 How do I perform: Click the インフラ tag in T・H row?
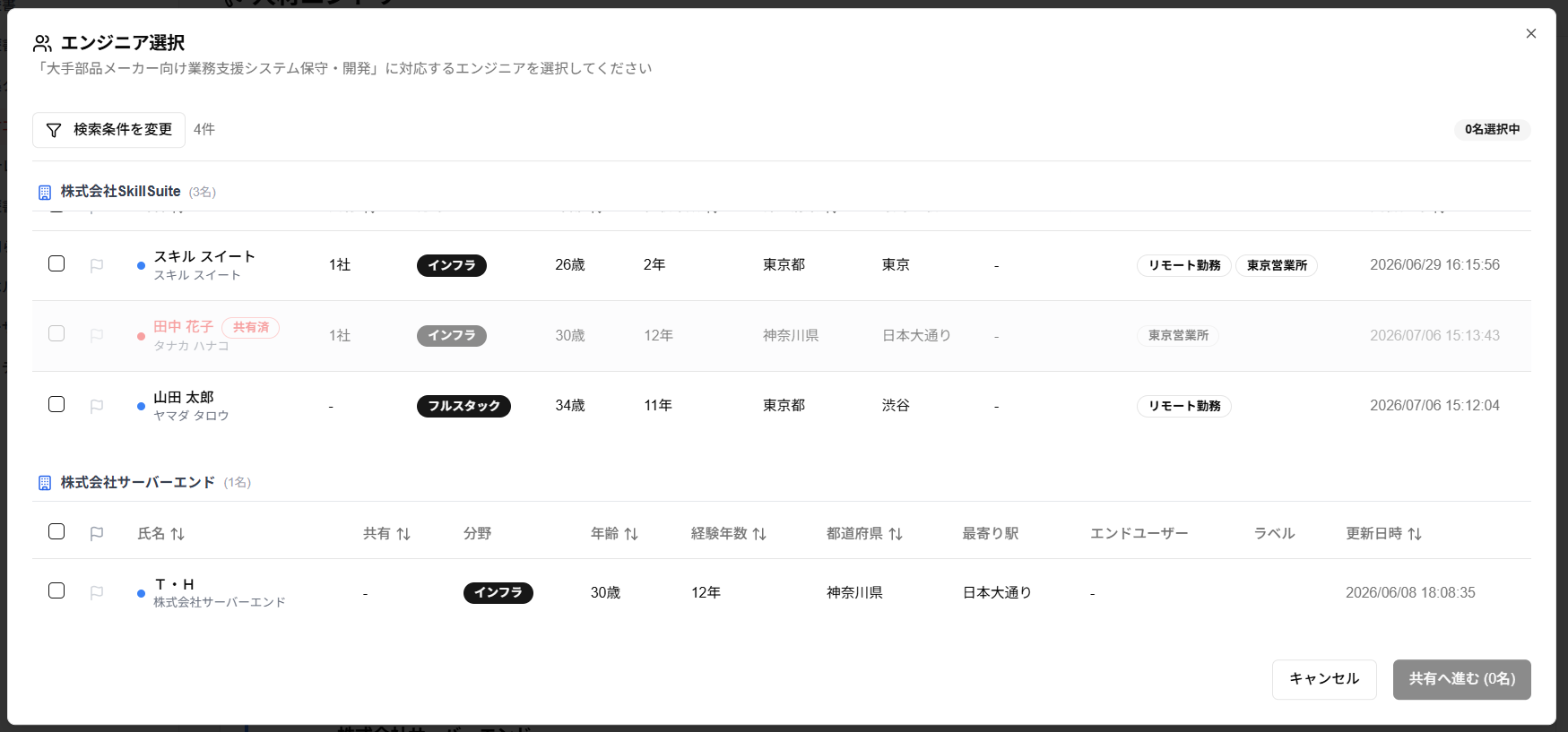(x=498, y=593)
